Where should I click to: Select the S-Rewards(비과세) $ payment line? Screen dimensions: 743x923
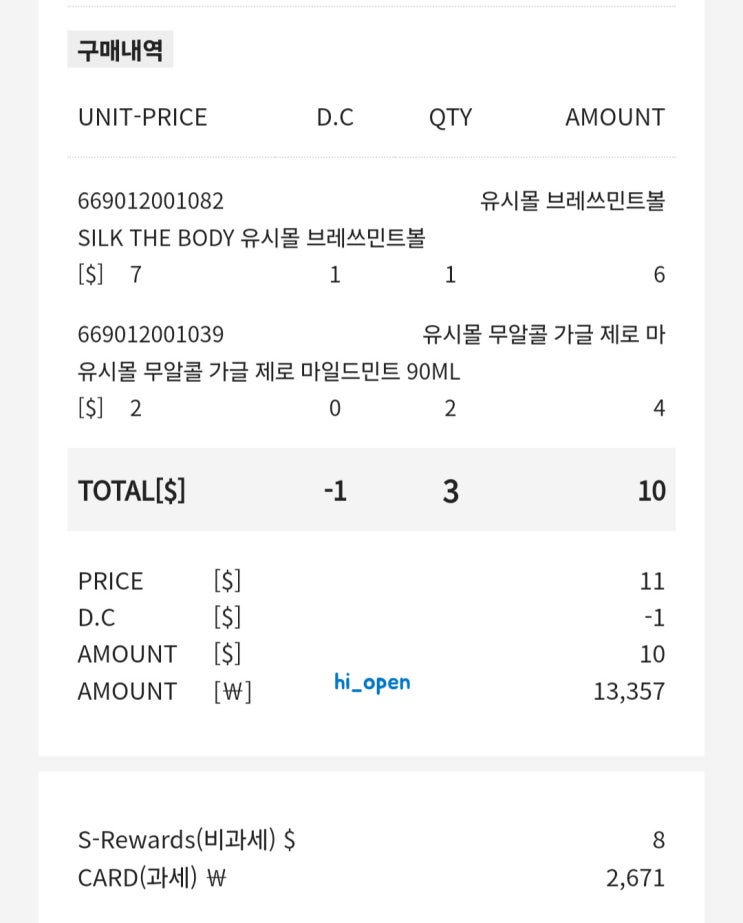(x=186, y=840)
